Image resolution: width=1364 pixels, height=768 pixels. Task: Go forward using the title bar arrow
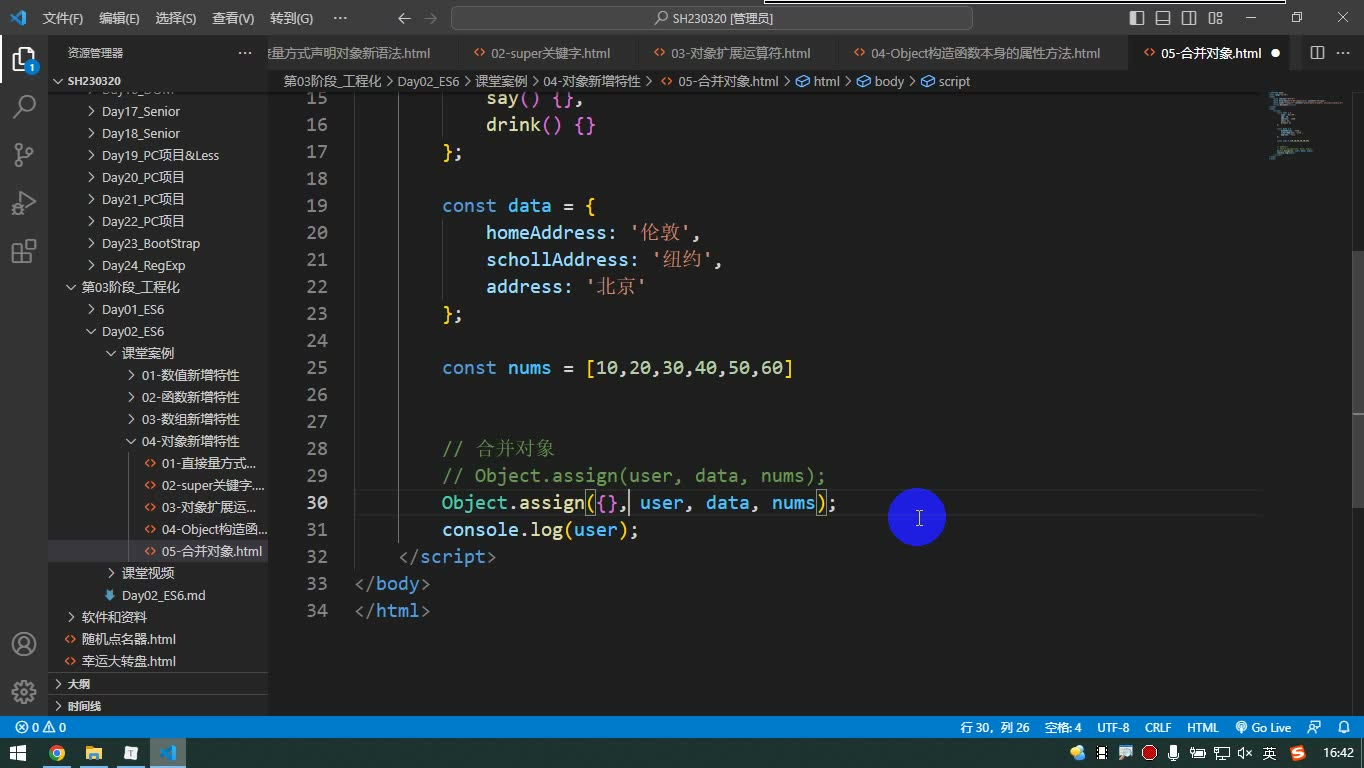(x=431, y=18)
